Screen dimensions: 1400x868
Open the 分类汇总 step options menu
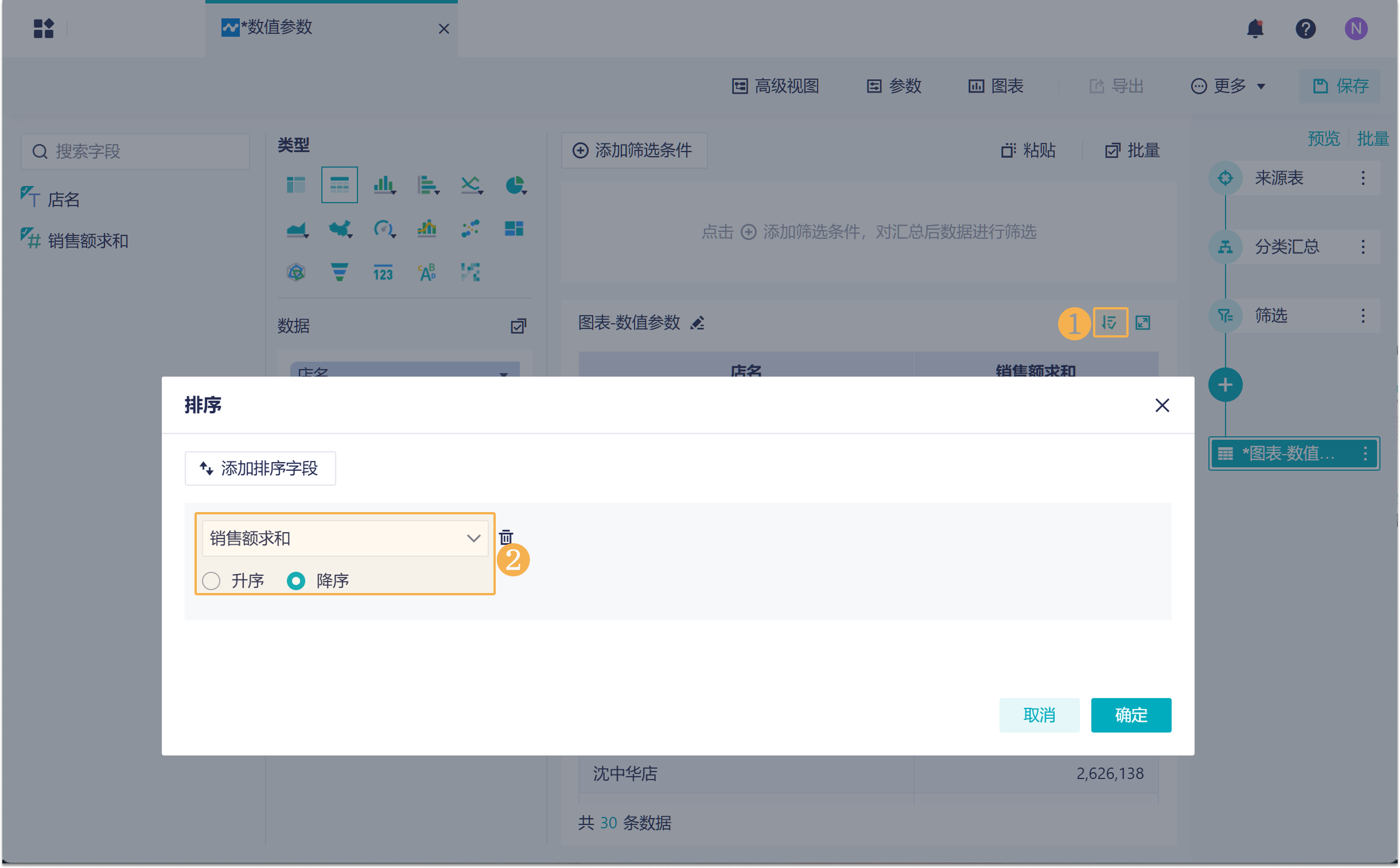click(x=1363, y=247)
